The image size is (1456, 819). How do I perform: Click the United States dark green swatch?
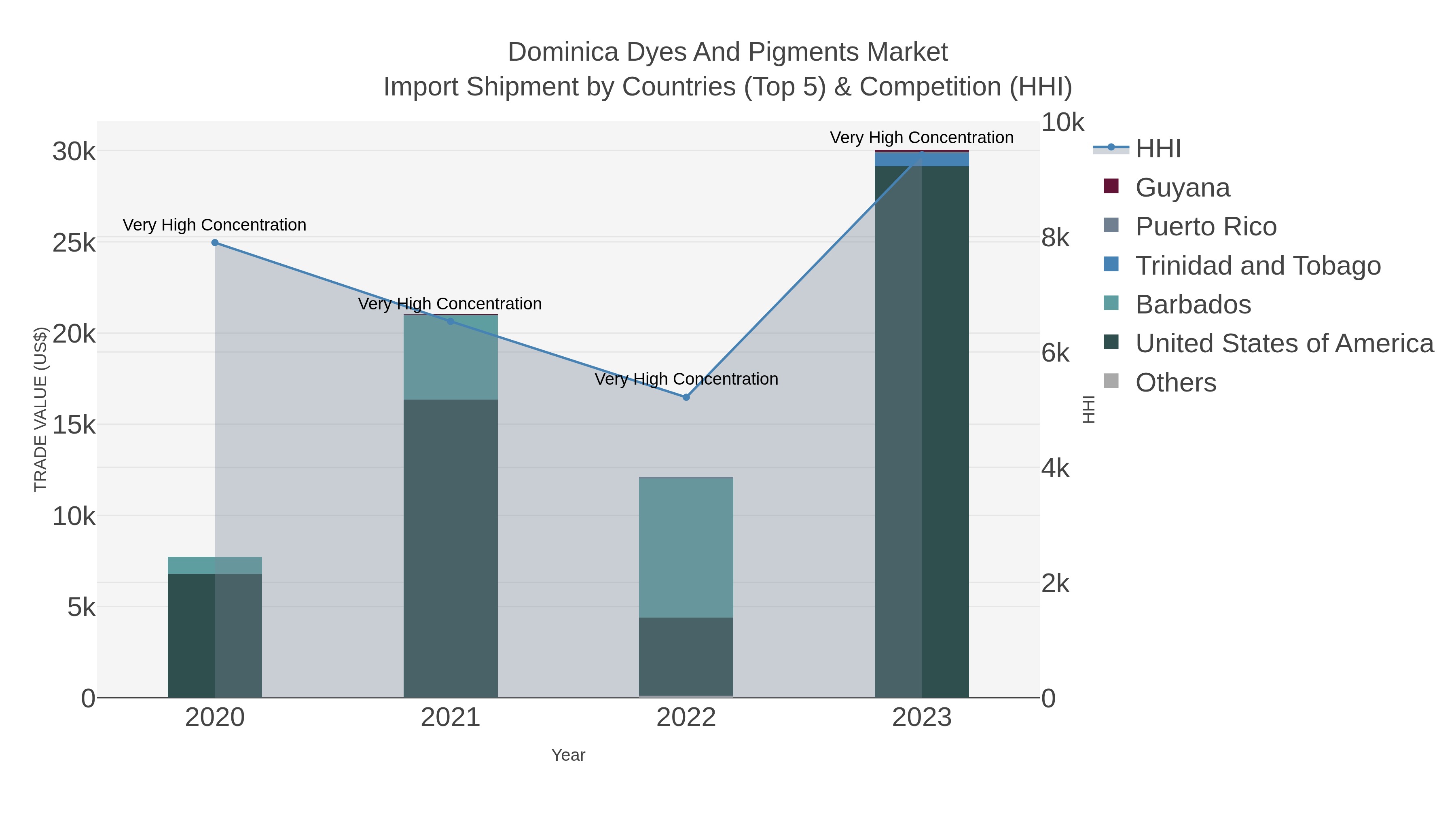(x=1111, y=342)
